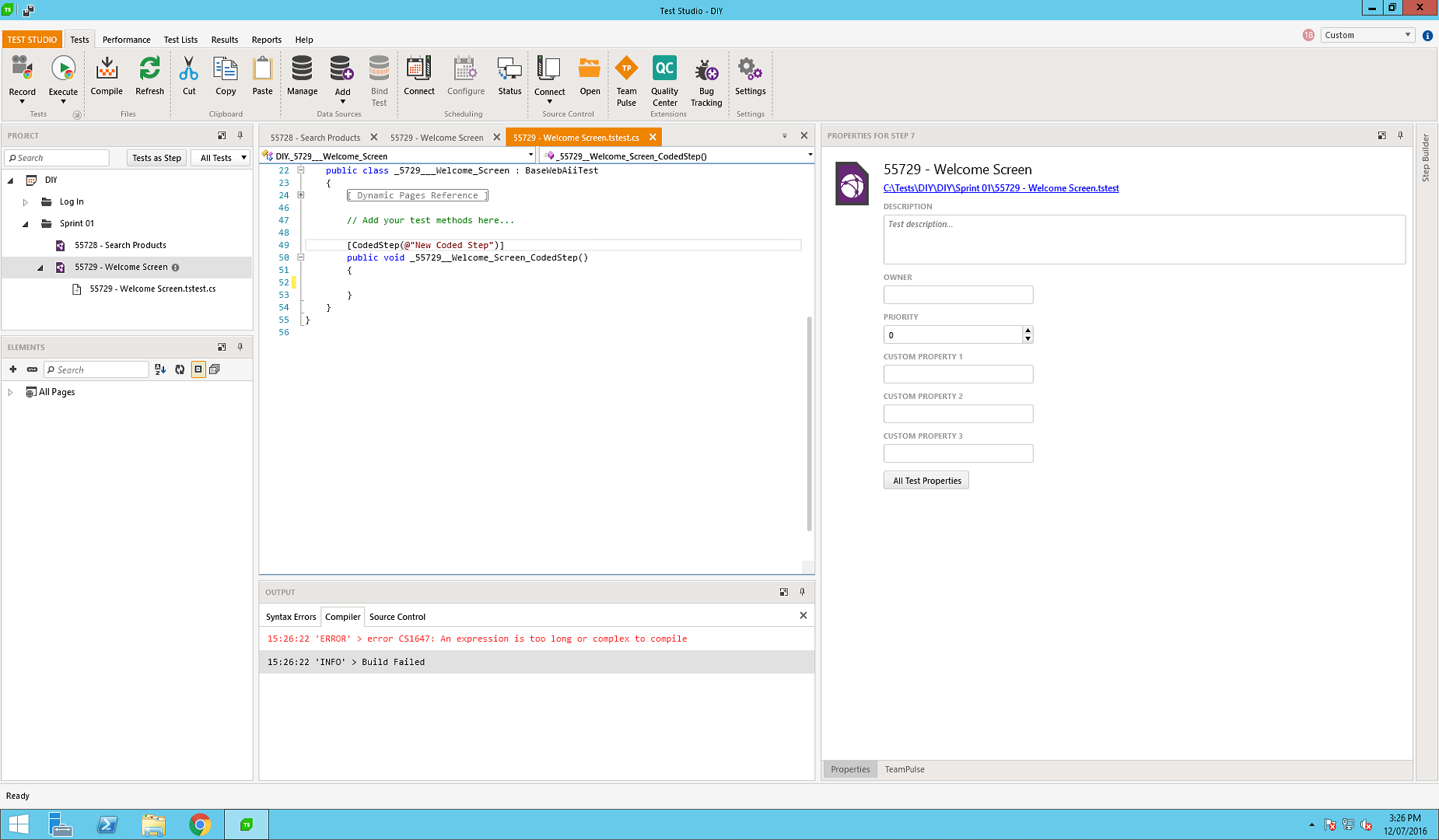Open the Quality Center extension
The width and height of the screenshot is (1439, 840).
pos(664,80)
